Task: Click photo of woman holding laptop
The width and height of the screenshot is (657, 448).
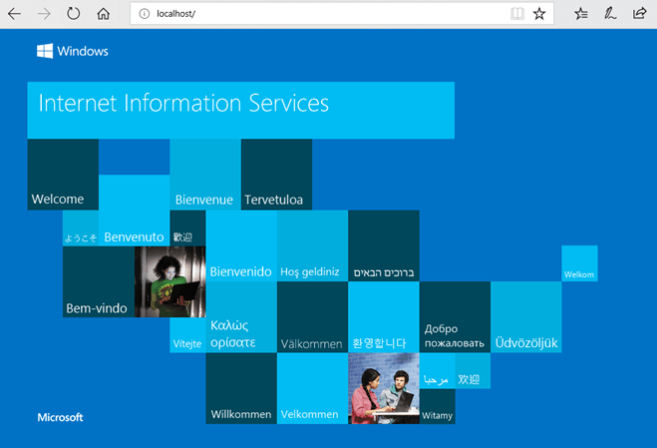Action: 170,282
